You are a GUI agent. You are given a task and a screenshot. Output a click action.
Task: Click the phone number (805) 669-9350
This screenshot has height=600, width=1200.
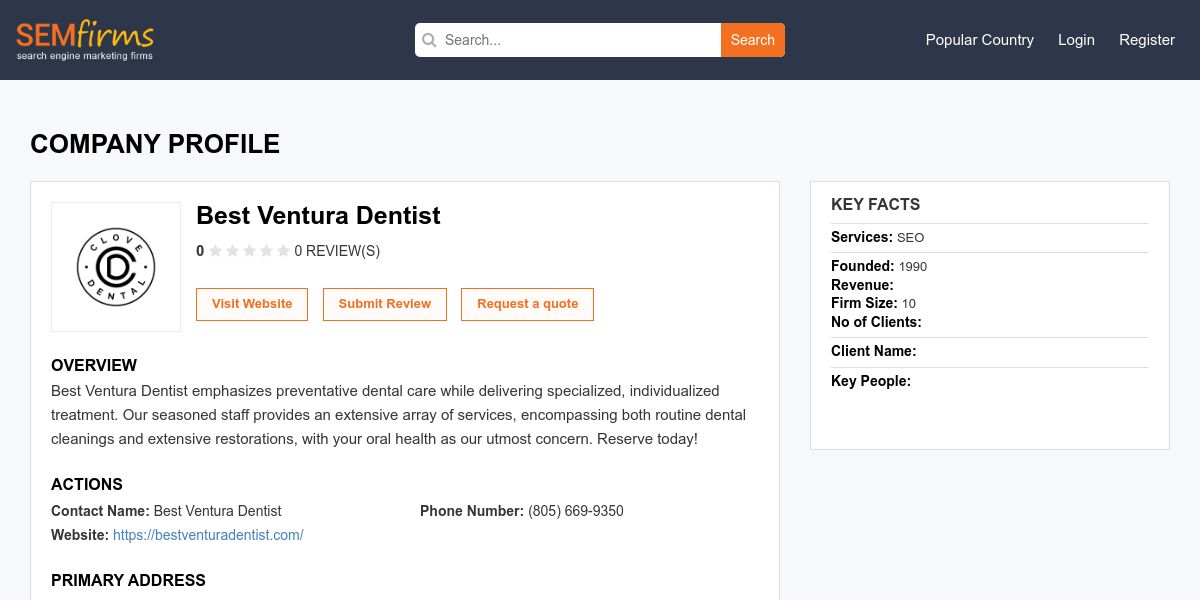[575, 511]
